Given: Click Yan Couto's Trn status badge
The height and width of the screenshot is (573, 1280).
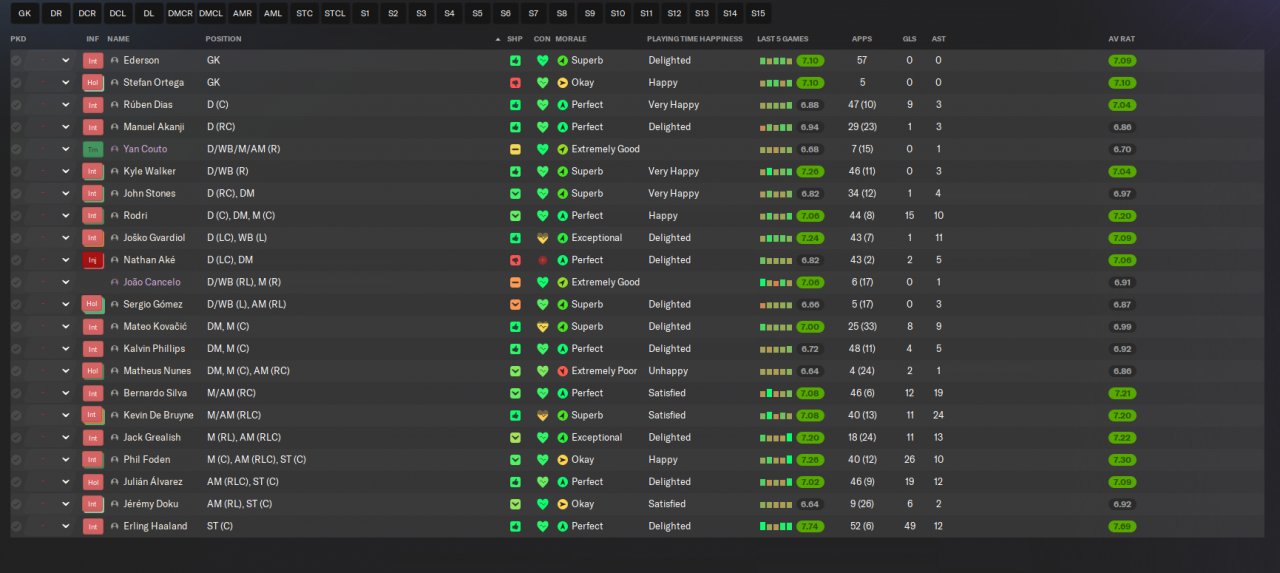Looking at the screenshot, I should coord(93,149).
